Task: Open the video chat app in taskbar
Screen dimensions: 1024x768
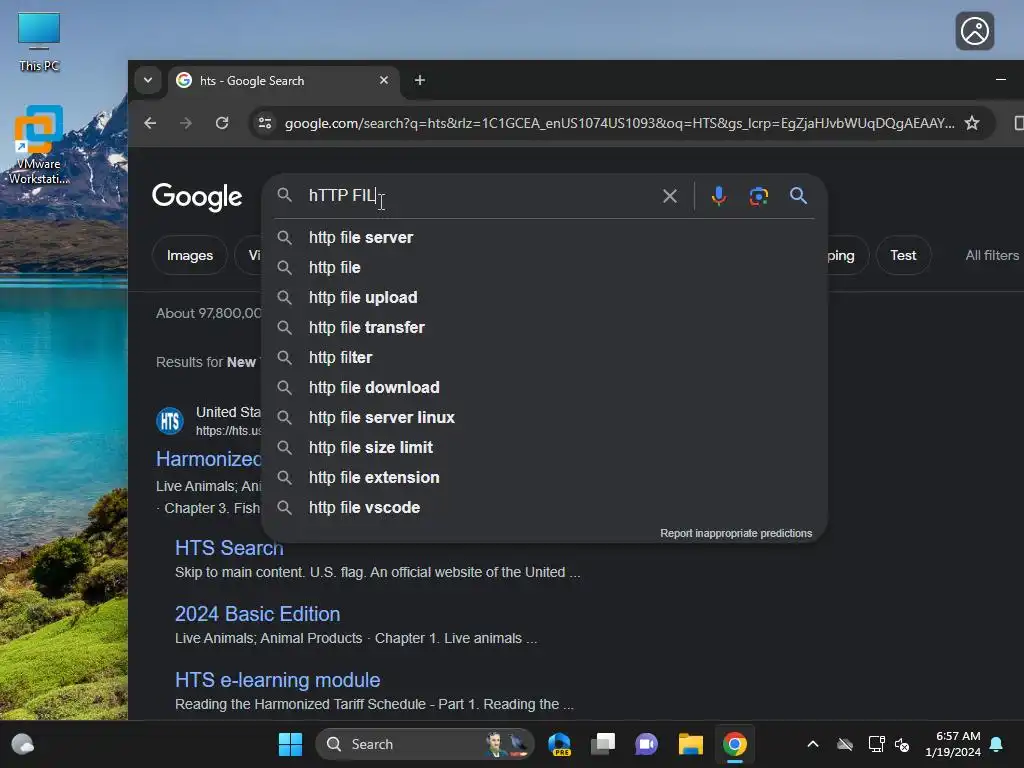Action: click(646, 744)
